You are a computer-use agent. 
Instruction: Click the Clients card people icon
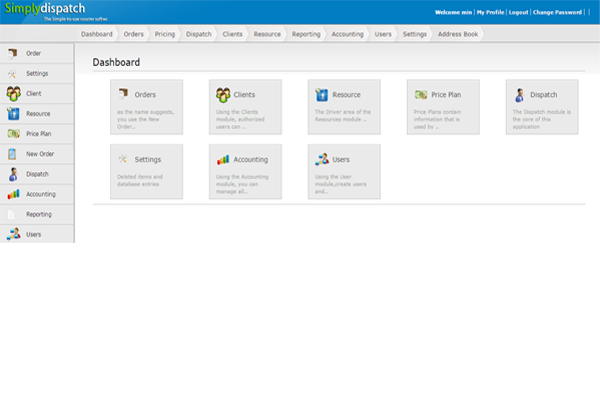point(223,95)
